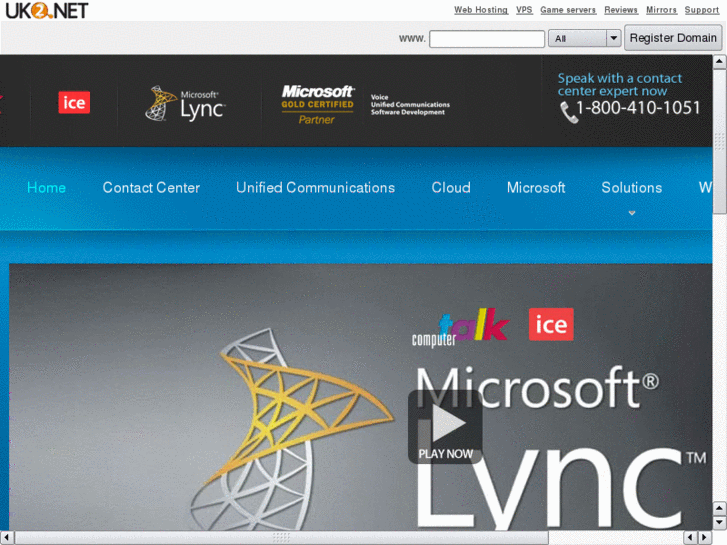This screenshot has width=727, height=545.
Task: Go to the Home menu item
Action: point(46,187)
